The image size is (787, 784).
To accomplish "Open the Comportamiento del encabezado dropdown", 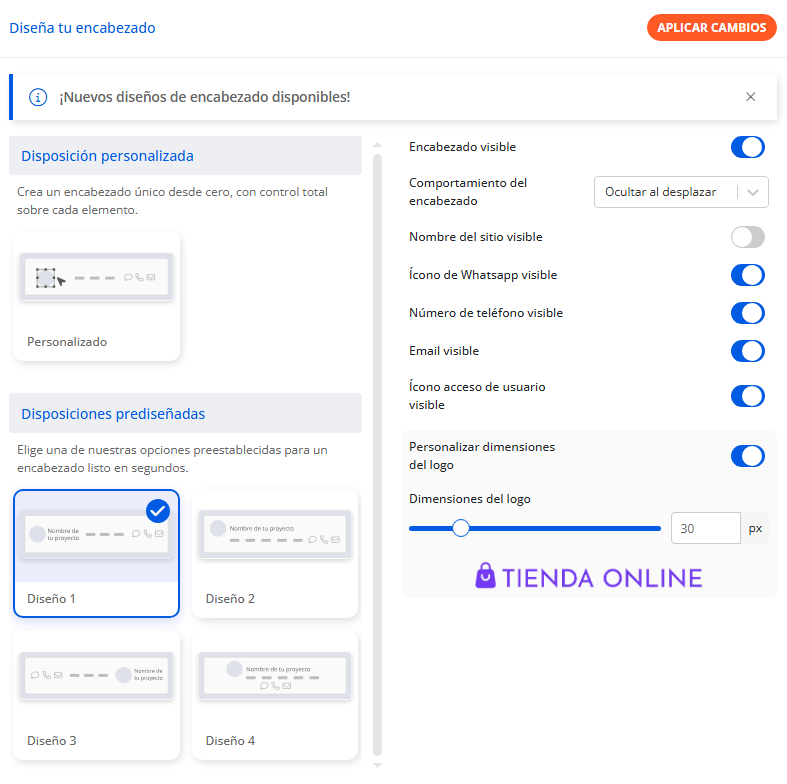I will (681, 192).
